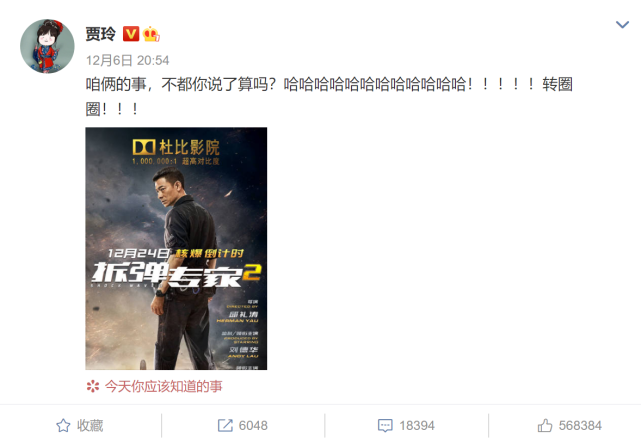Open the 12月6日 20:54 timestamp link
Screen dimensions: 641x443
point(127,60)
